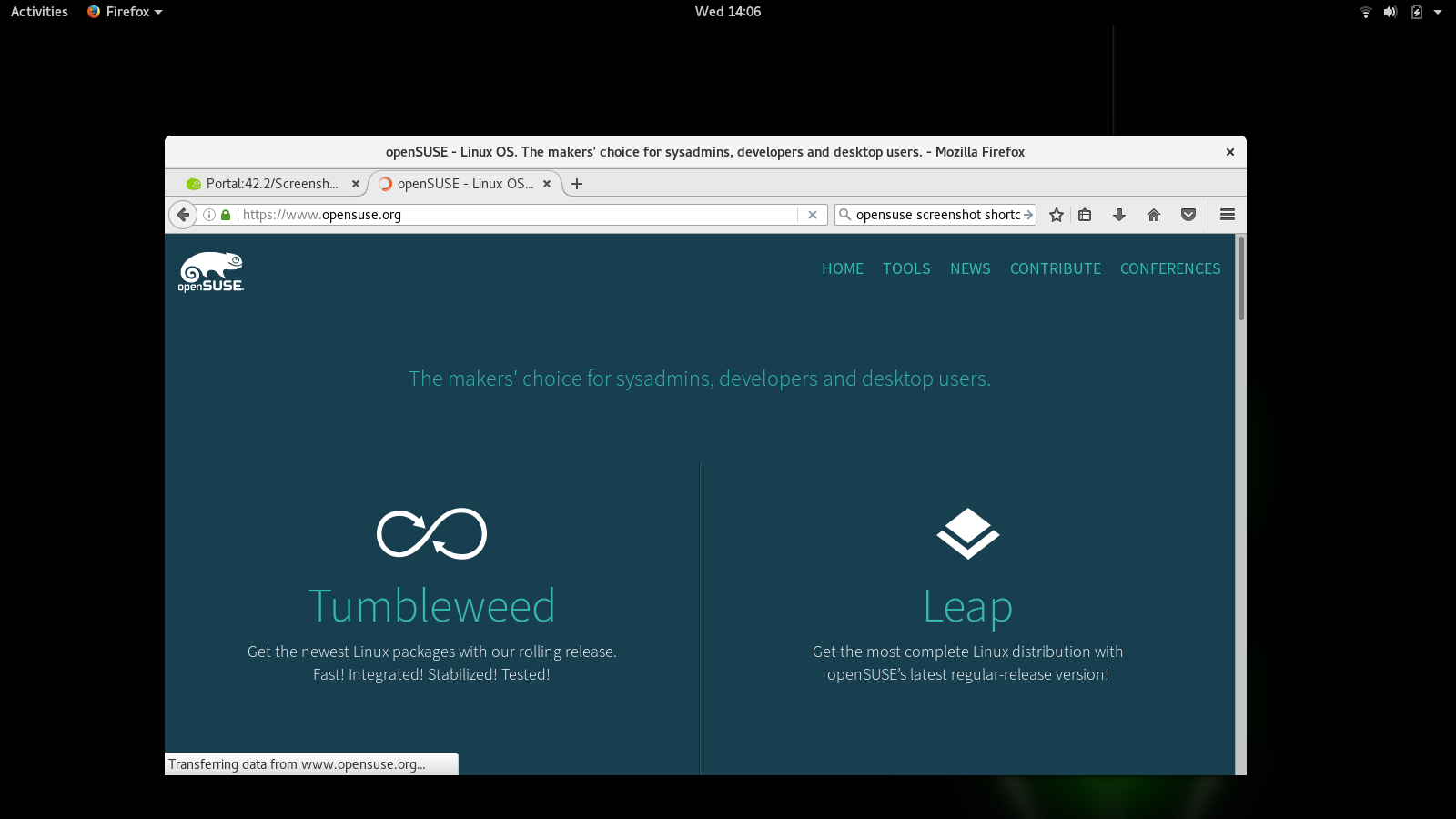
Task: Open the Downloads arrow icon
Action: 1119,215
